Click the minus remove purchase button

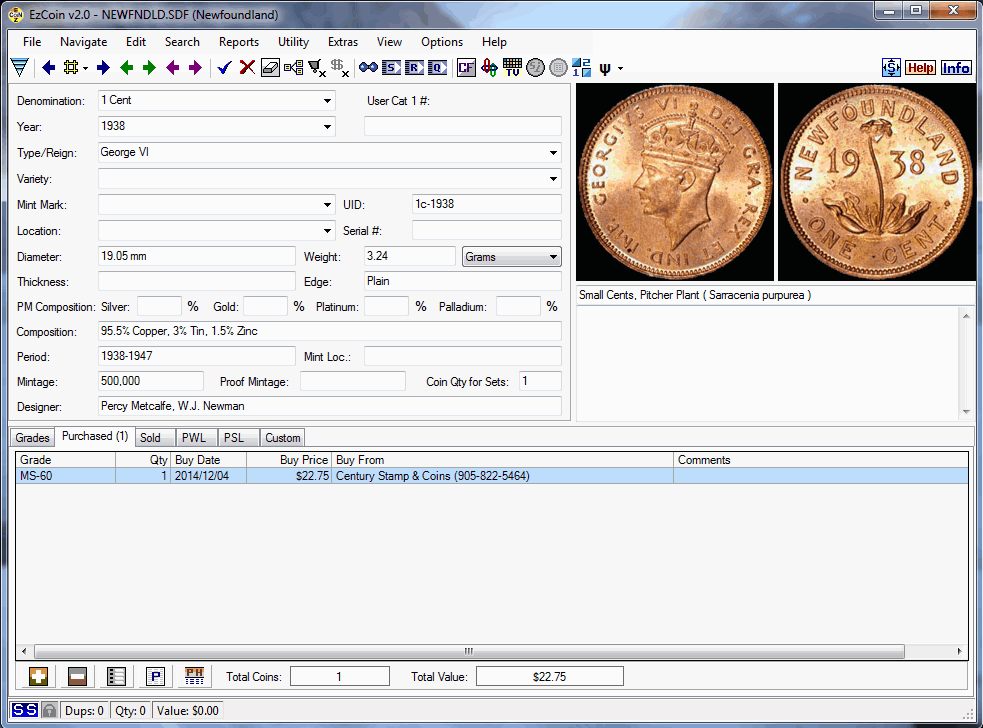coord(77,677)
